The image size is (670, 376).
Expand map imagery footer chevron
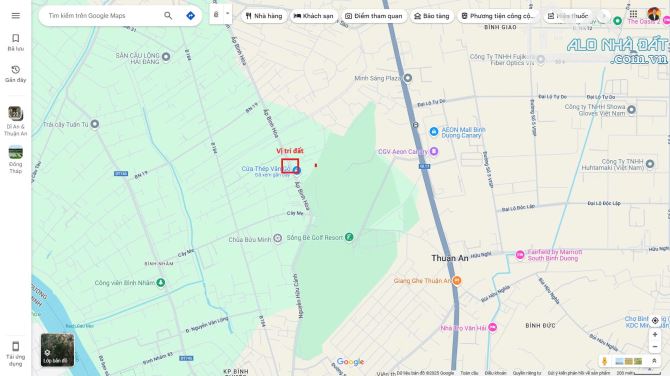point(654,361)
